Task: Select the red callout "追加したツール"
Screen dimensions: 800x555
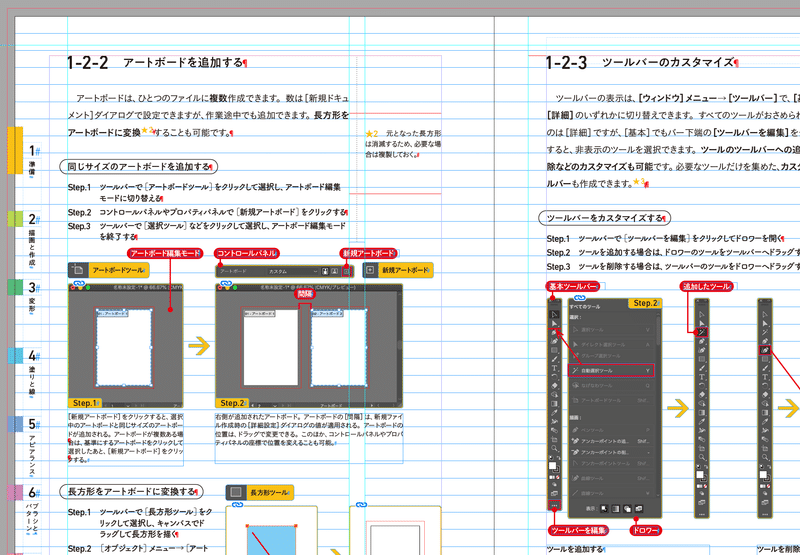Action: coord(707,286)
